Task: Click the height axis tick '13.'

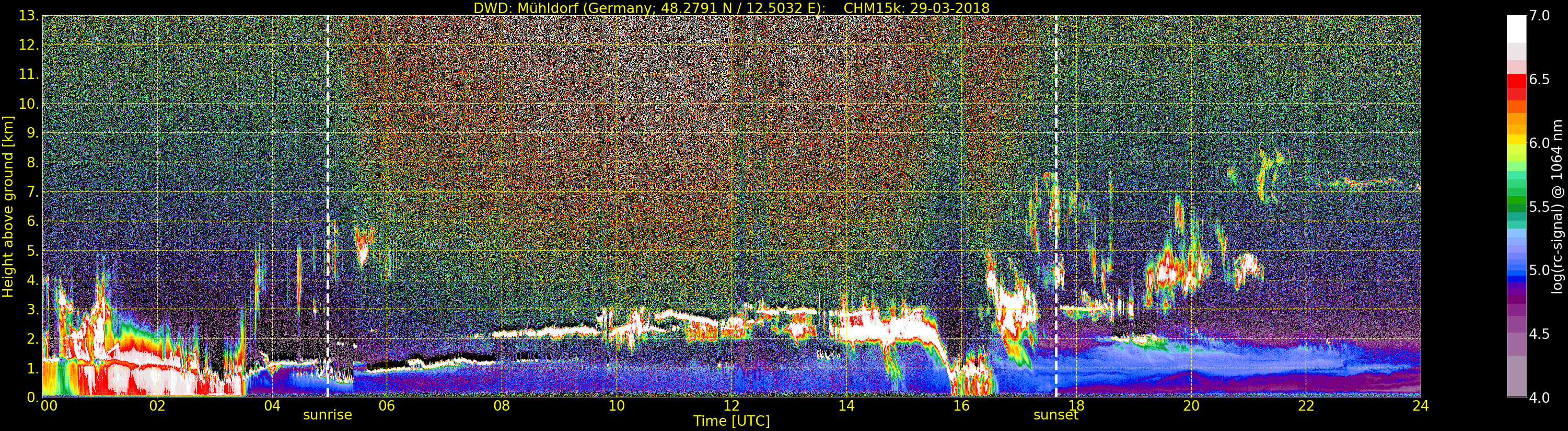Action: (29, 16)
